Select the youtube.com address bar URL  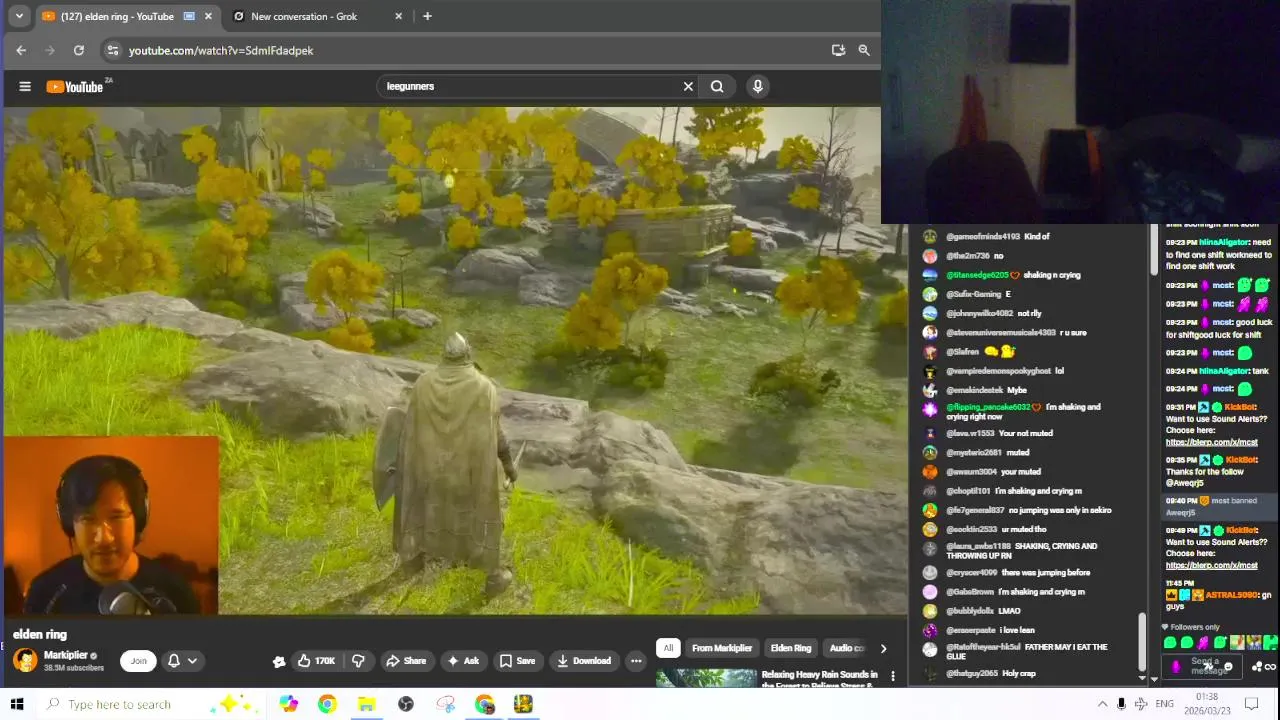[x=221, y=50]
